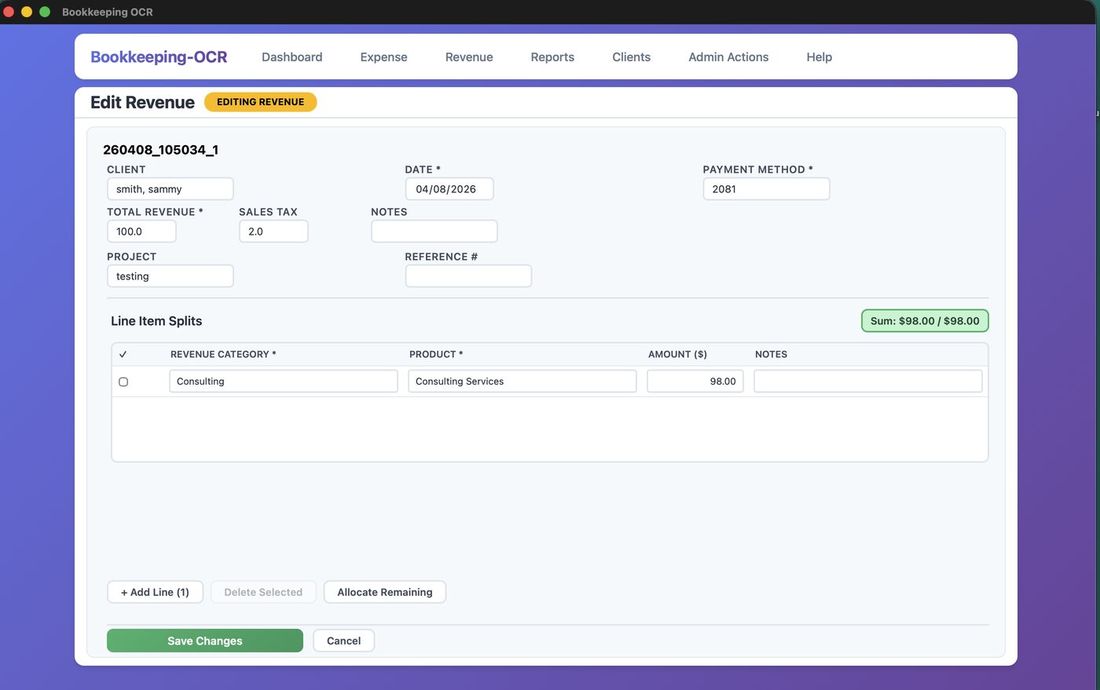The image size is (1100, 690).
Task: Select the Client field containing smith, sammy
Action: point(170,188)
